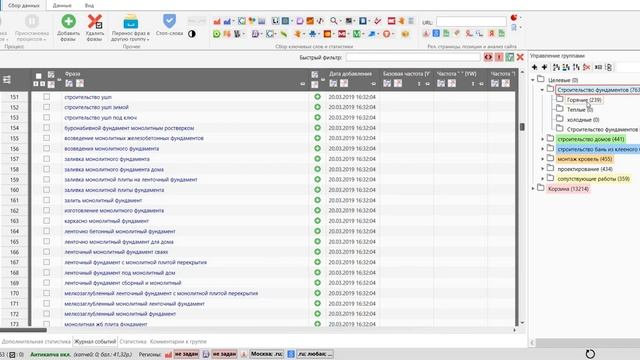
Task: Tick checkbox for row 166 ленточный монолитный фундамент сваях
Action: pos(47,252)
